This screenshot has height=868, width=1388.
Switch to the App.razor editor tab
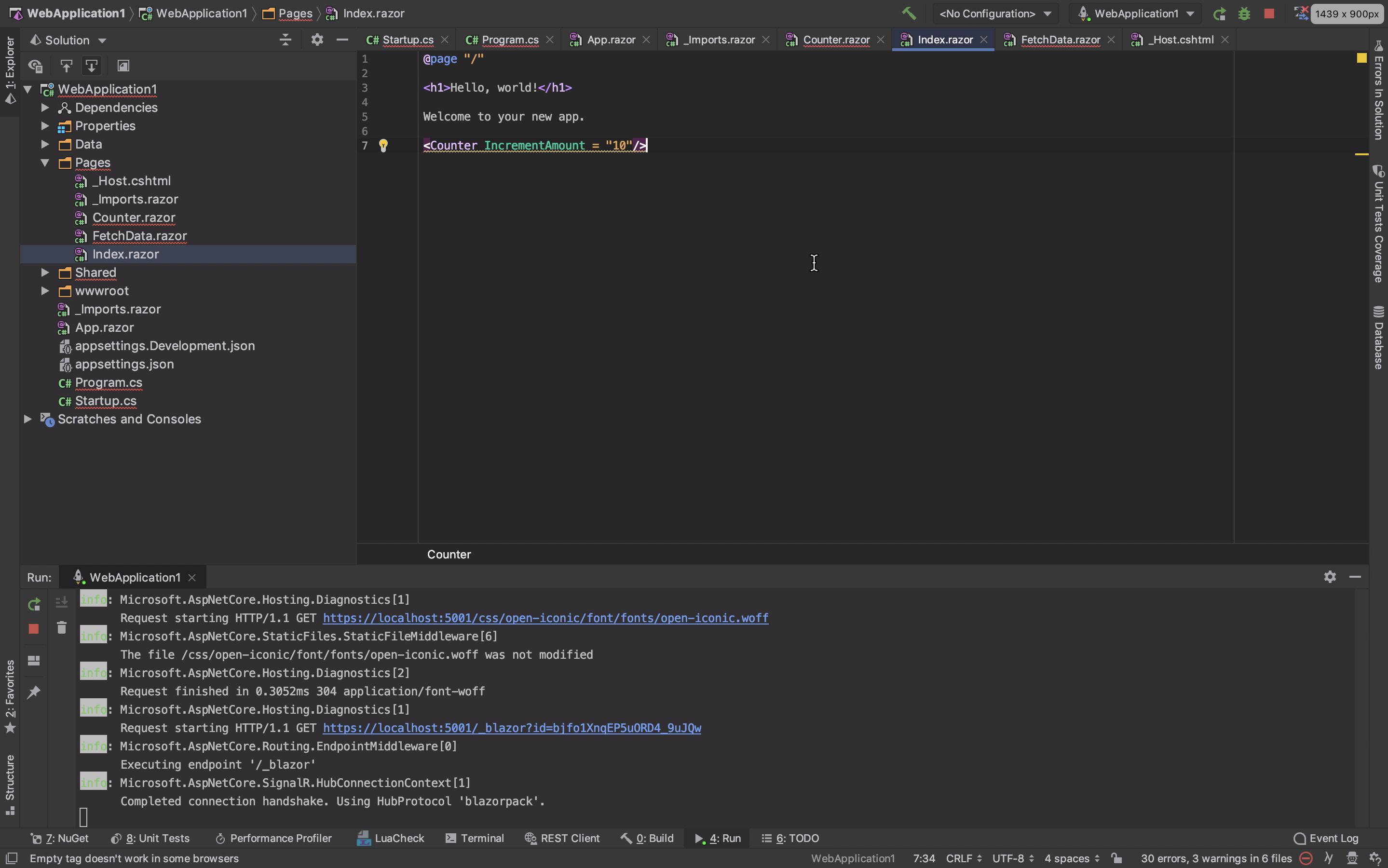[611, 40]
